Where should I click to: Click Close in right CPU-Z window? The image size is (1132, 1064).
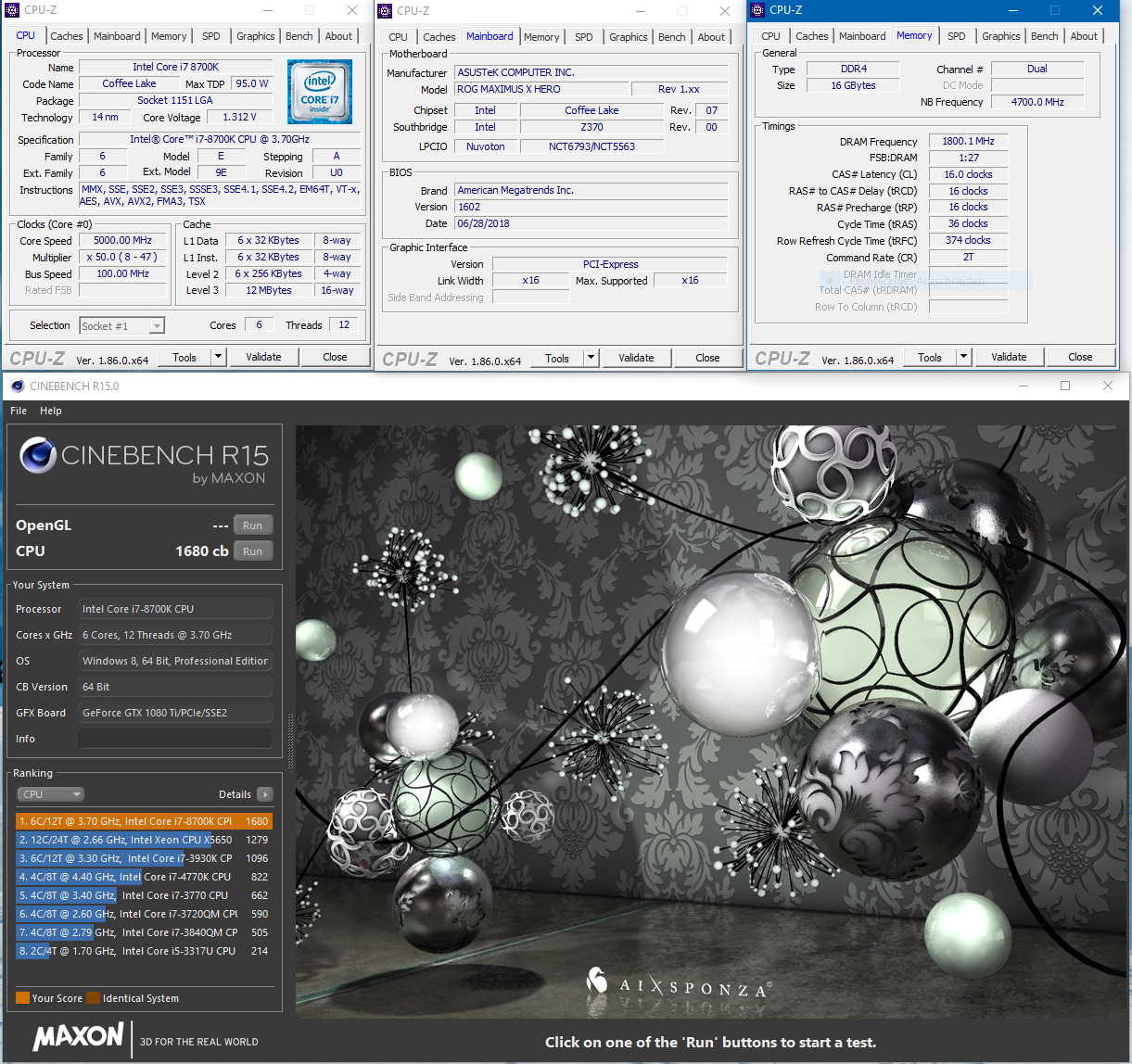[1080, 357]
